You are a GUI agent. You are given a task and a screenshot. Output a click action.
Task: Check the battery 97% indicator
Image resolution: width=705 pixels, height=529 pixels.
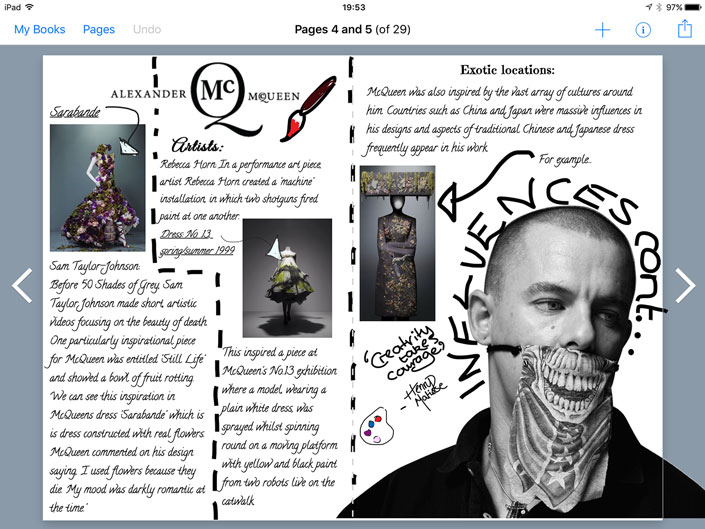[683, 7]
